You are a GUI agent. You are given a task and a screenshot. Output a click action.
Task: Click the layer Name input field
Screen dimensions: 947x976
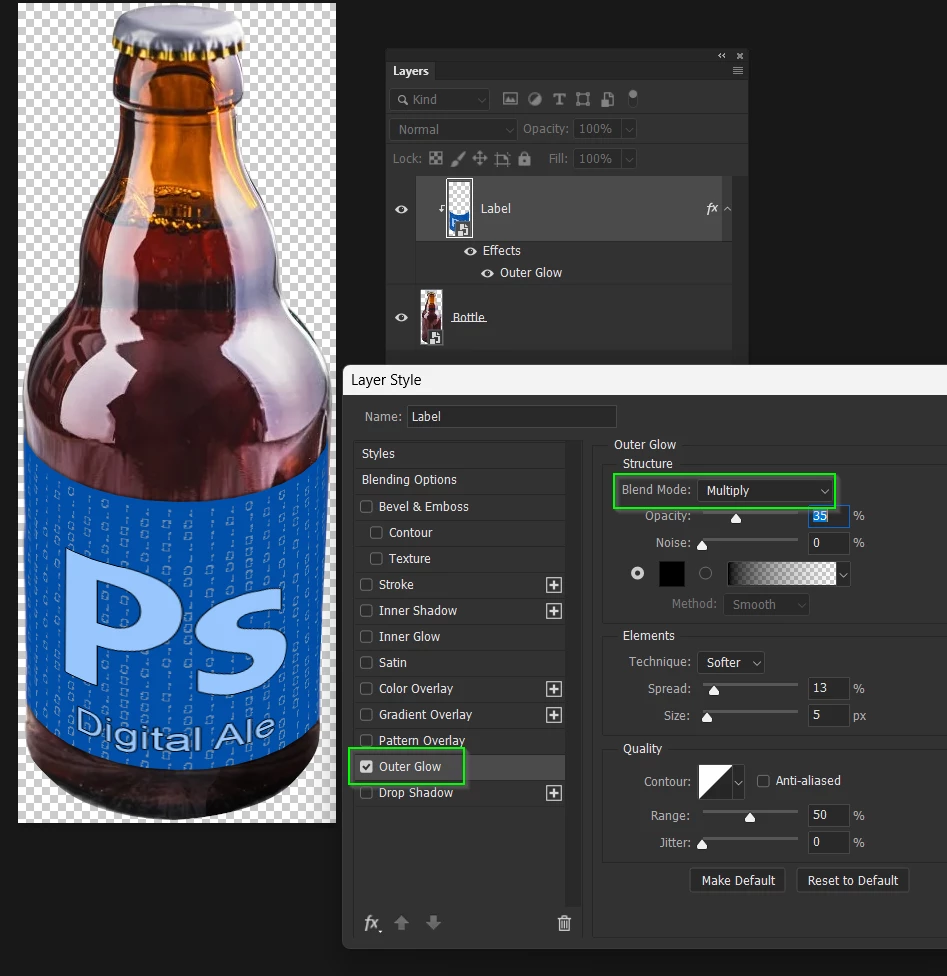pos(512,416)
